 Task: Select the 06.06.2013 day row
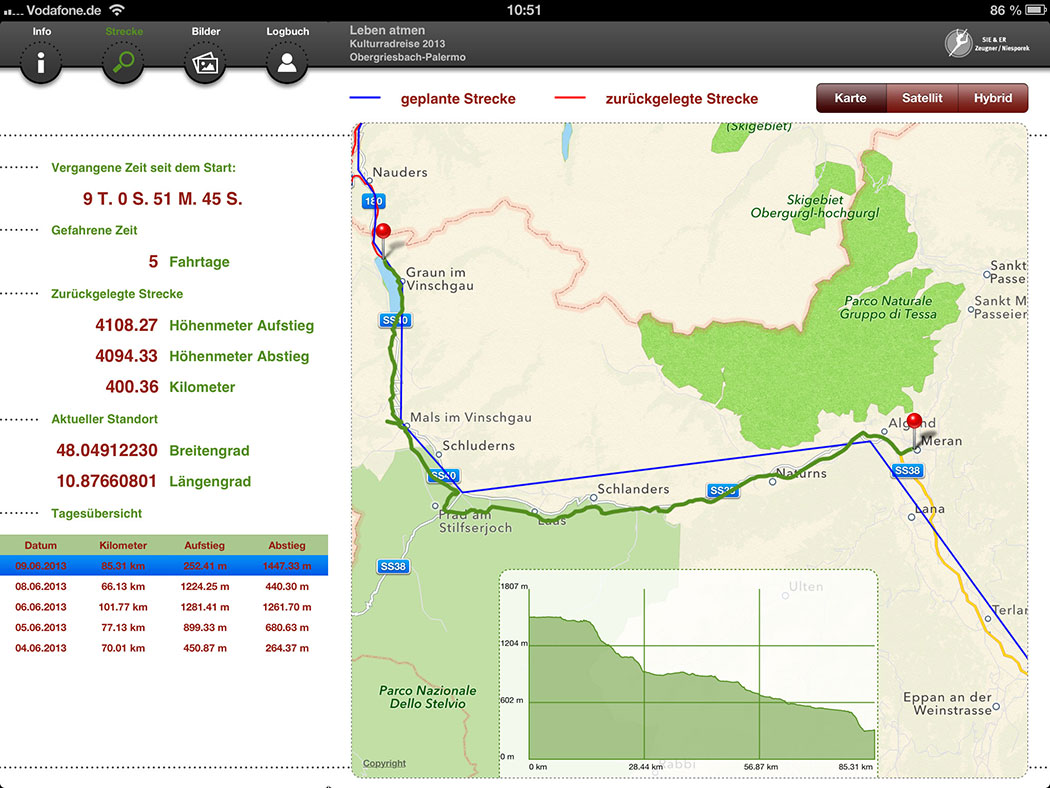164,607
